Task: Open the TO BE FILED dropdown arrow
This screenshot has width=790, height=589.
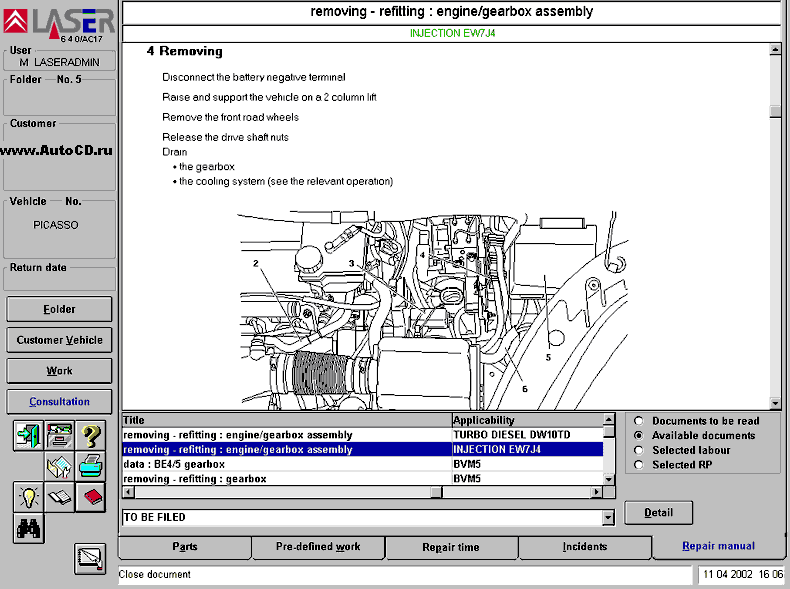Action: (608, 517)
